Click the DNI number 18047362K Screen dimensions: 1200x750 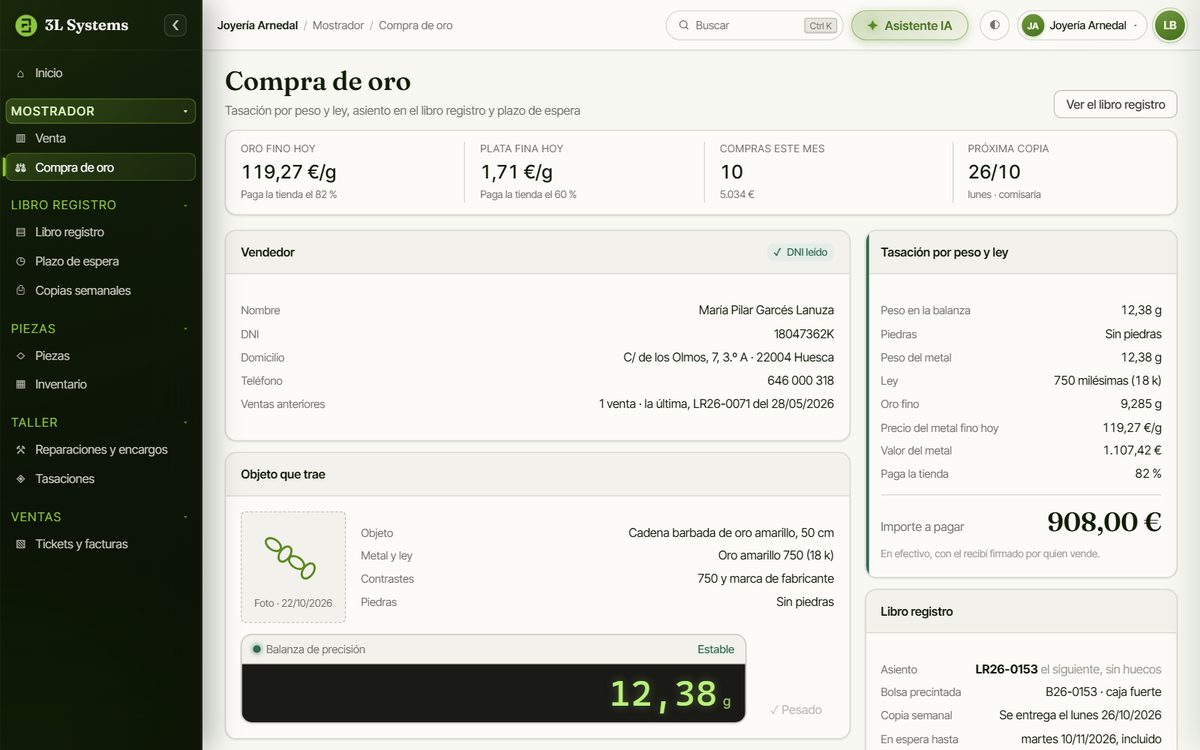click(804, 334)
